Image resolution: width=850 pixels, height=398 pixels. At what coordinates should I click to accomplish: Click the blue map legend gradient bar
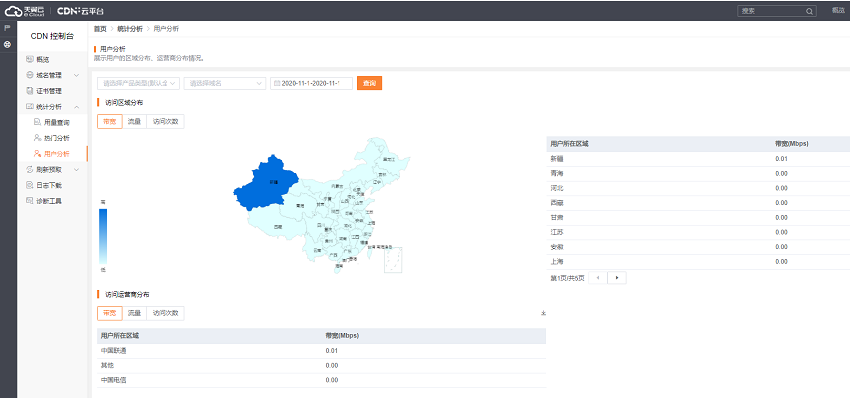point(103,236)
